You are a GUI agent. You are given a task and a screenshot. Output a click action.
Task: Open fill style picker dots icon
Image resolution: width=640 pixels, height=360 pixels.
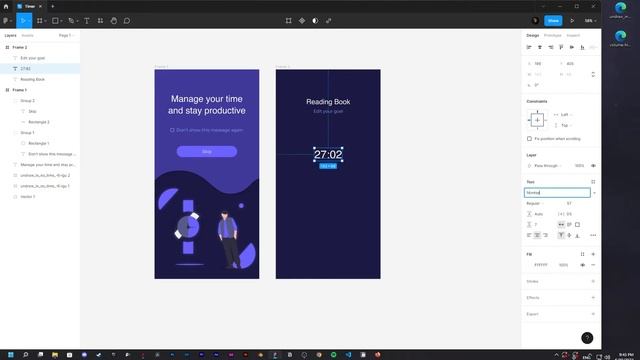(582, 254)
